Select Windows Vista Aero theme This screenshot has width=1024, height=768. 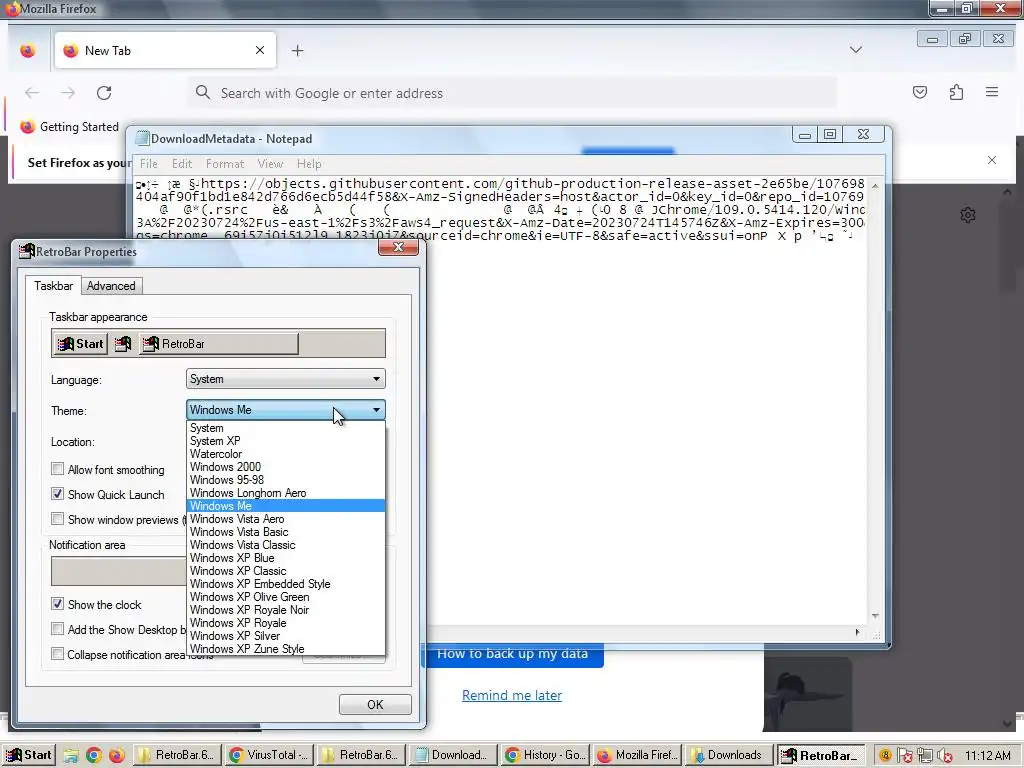coord(285,519)
